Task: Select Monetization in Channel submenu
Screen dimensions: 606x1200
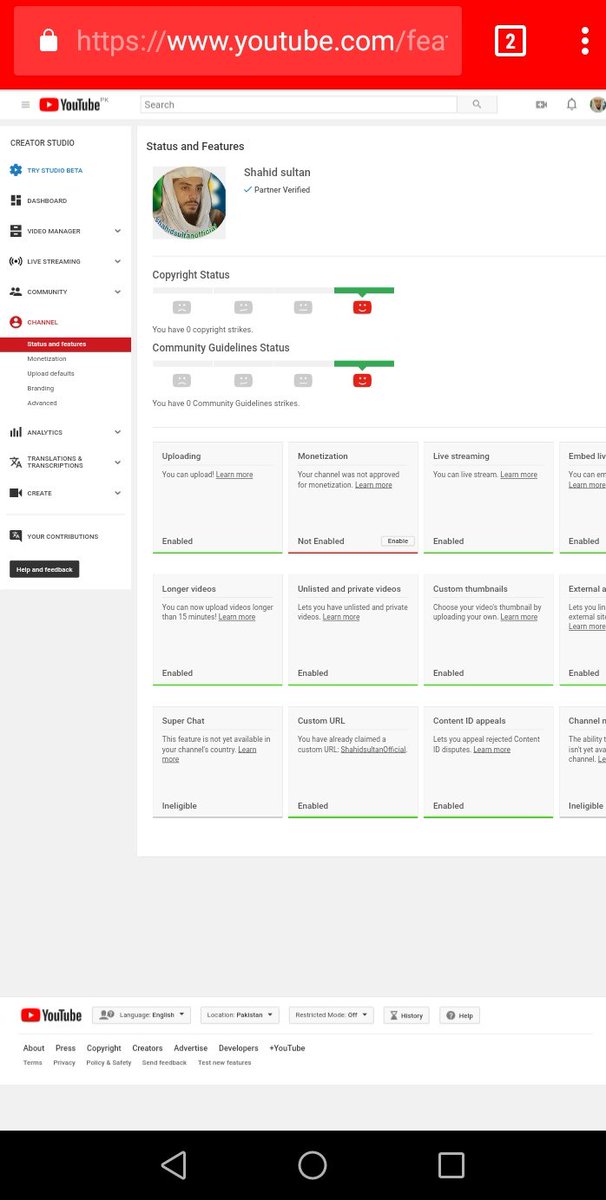Action: 47,359
